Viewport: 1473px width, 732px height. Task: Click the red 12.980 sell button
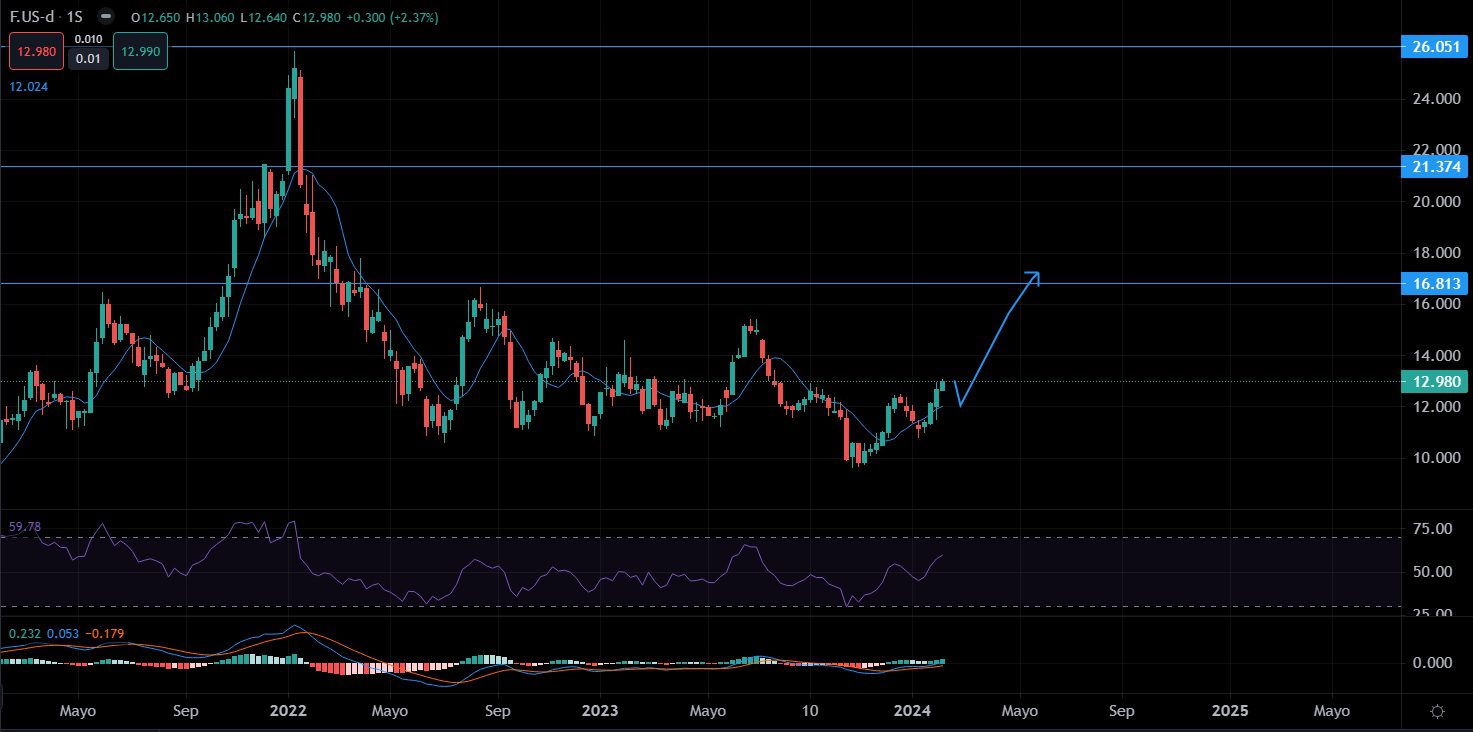coord(37,50)
